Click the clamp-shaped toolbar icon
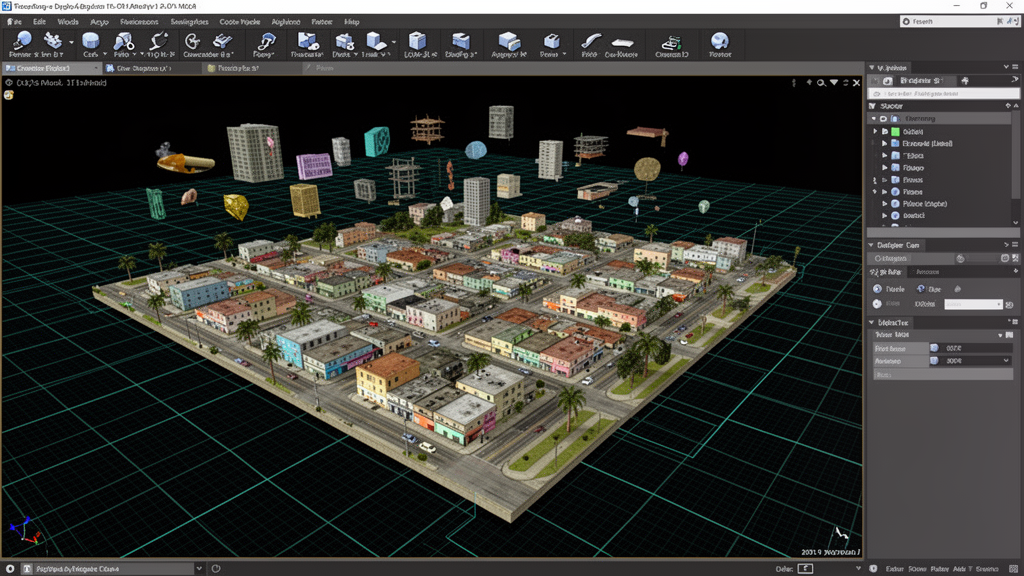Screen dimensions: 1024x576 [x=223, y=41]
